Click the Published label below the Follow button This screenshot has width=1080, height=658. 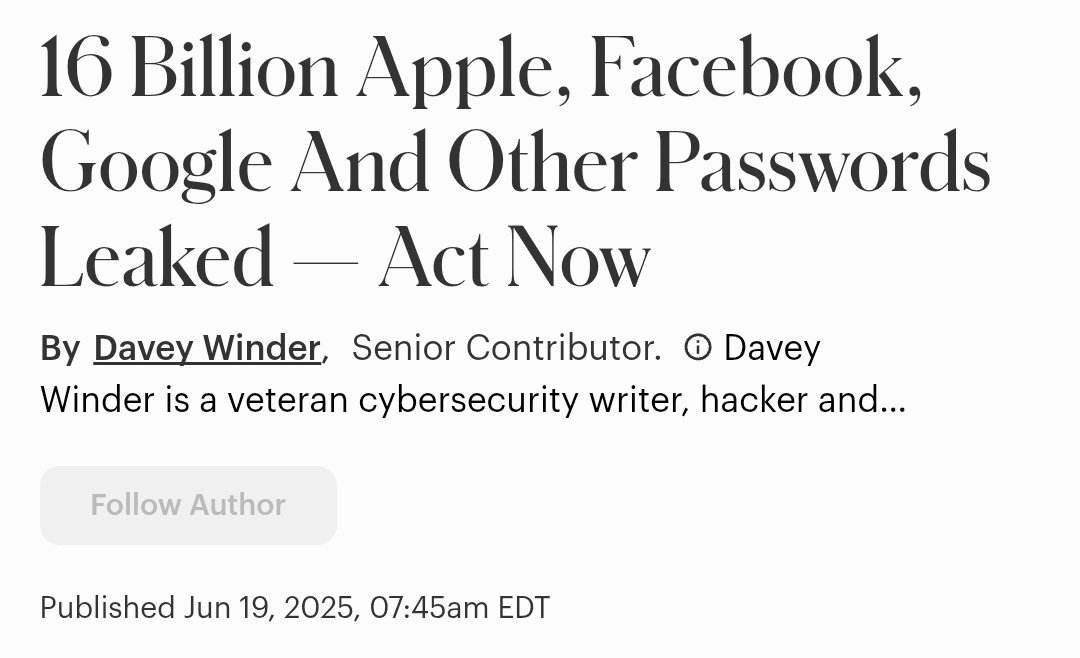coord(109,607)
